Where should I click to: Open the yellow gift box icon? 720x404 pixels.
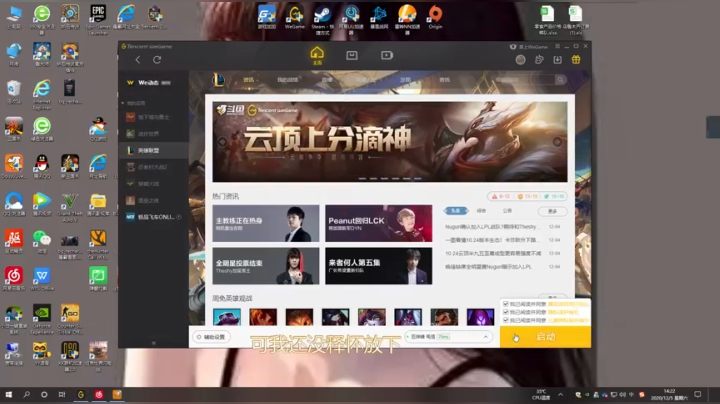pyautogui.click(x=576, y=60)
